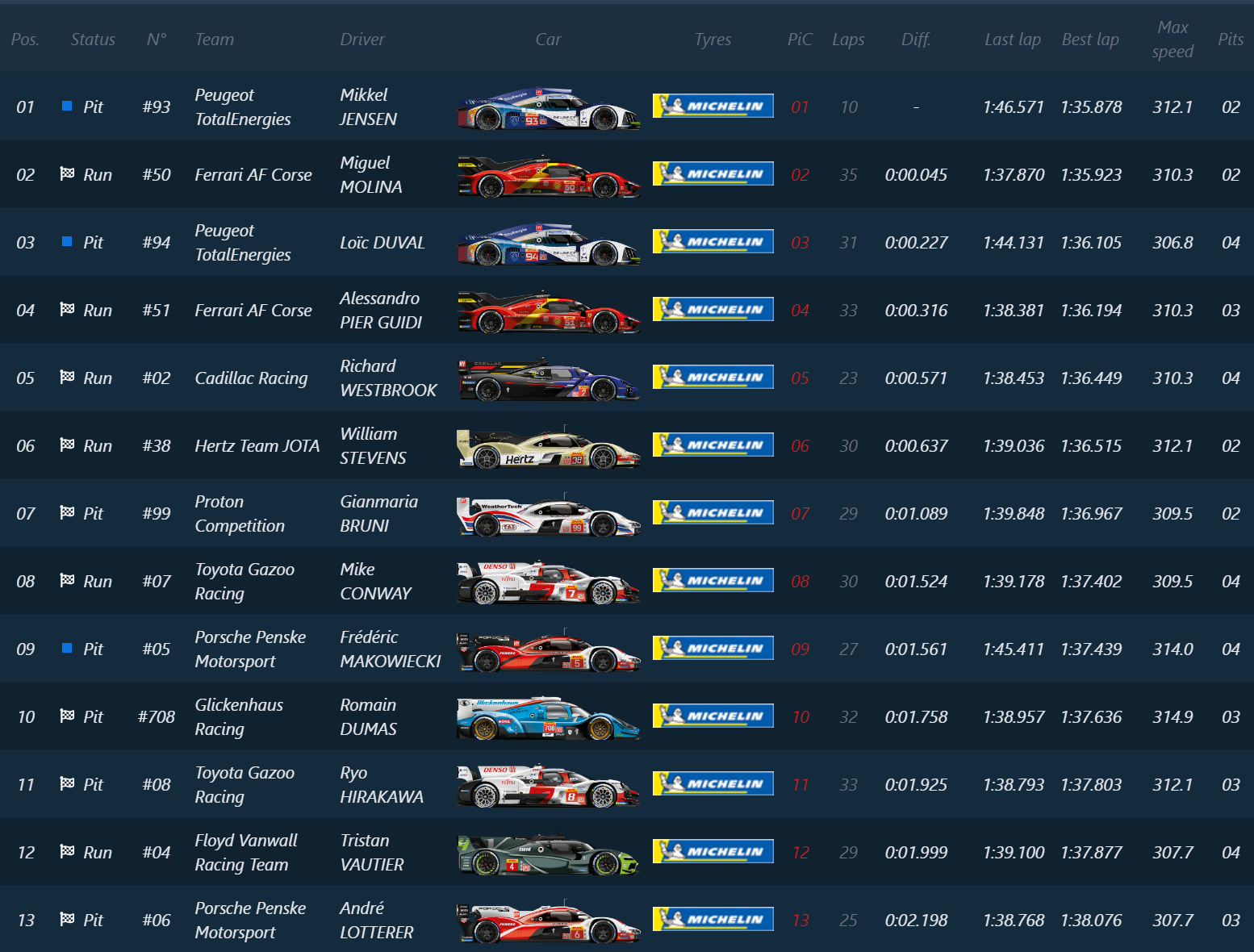This screenshot has width=1254, height=952.
Task: Select team Floyd Vanwall Racing Team
Action: click(x=246, y=852)
